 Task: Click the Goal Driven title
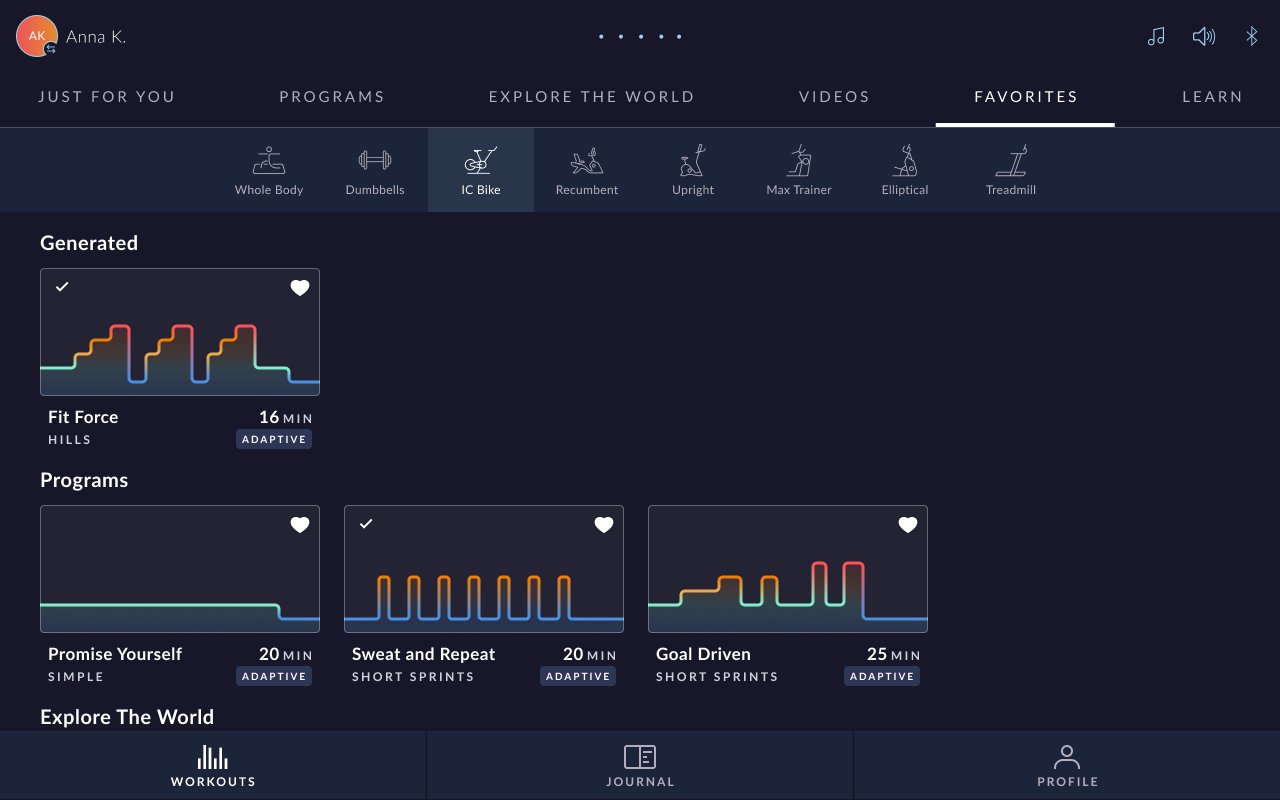703,654
